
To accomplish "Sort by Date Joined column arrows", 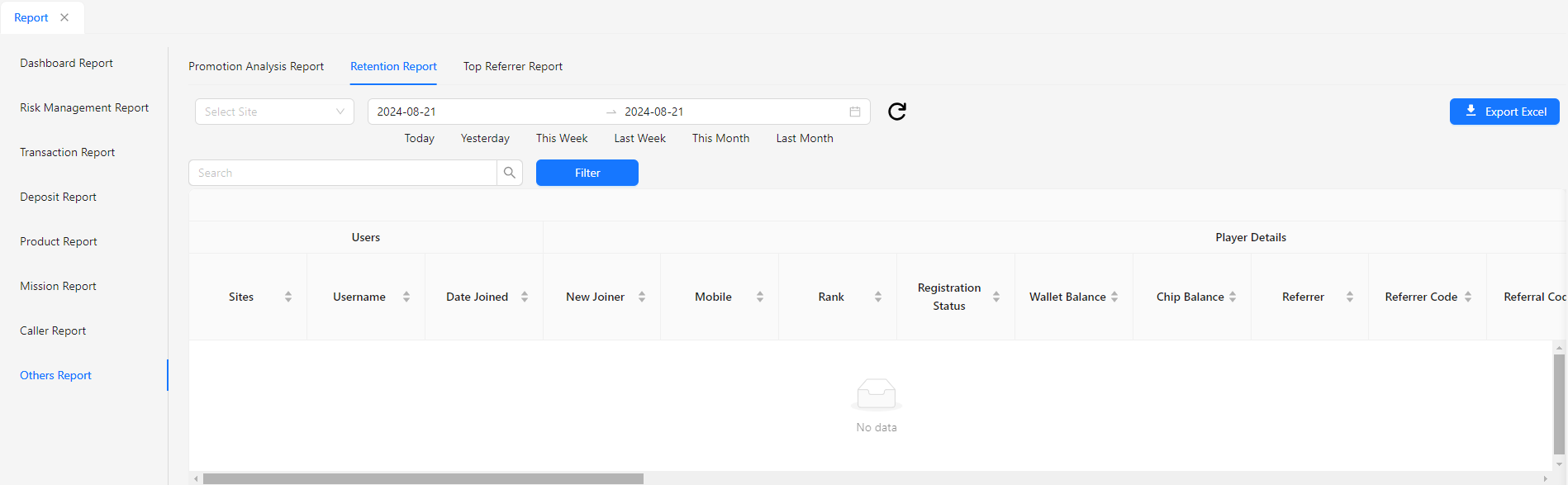I will click(x=525, y=297).
